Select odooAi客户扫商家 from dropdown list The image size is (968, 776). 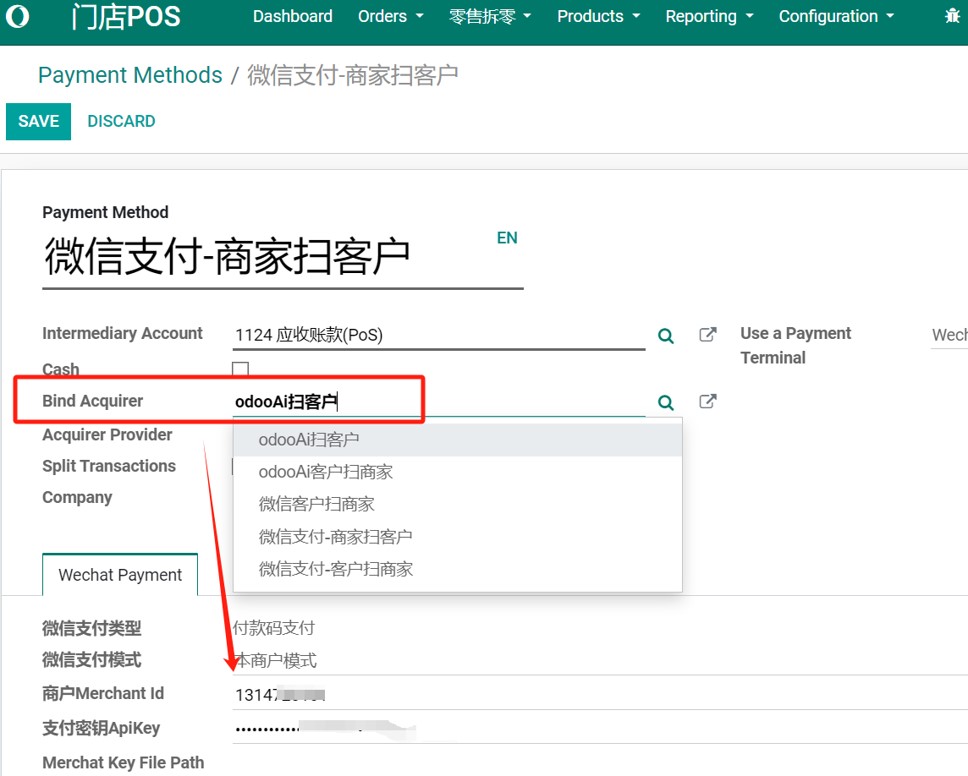(457, 472)
